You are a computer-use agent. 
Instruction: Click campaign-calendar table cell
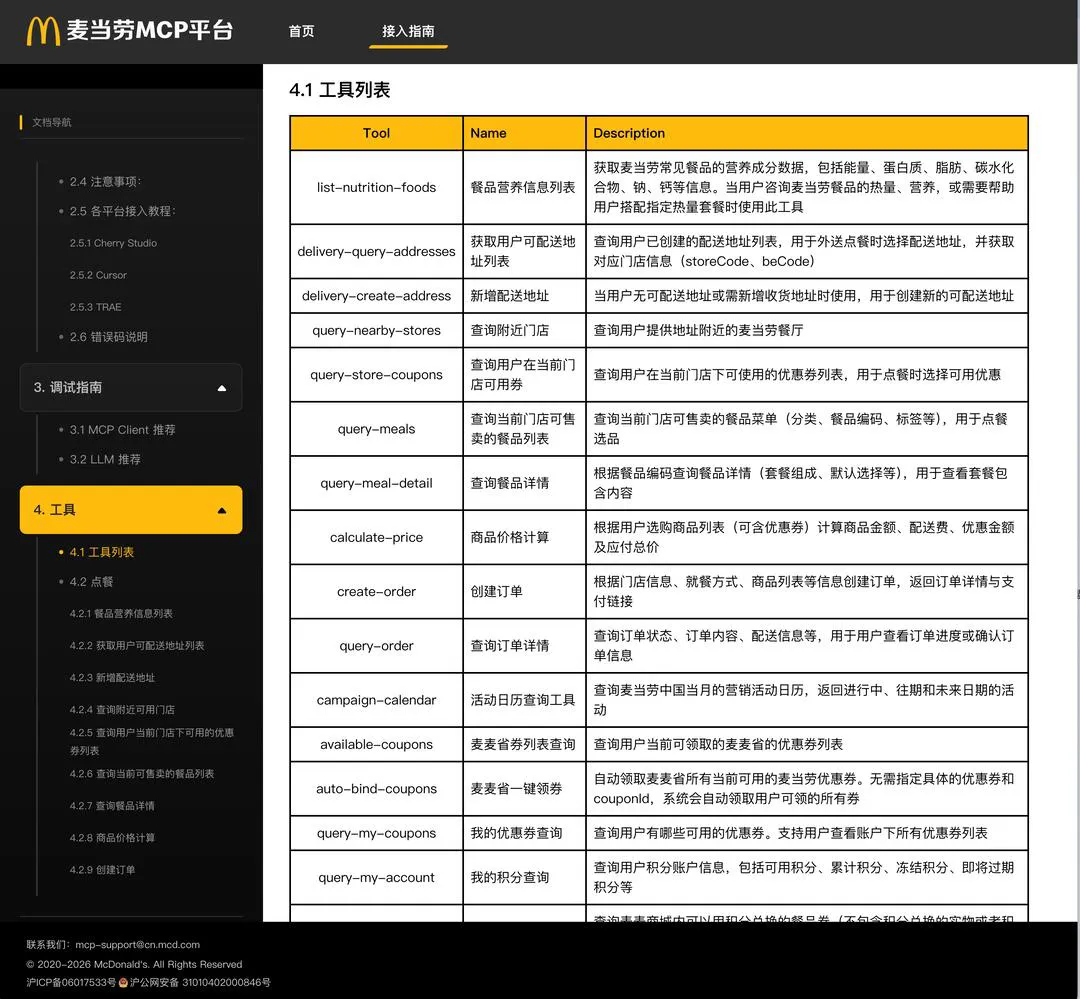(376, 701)
